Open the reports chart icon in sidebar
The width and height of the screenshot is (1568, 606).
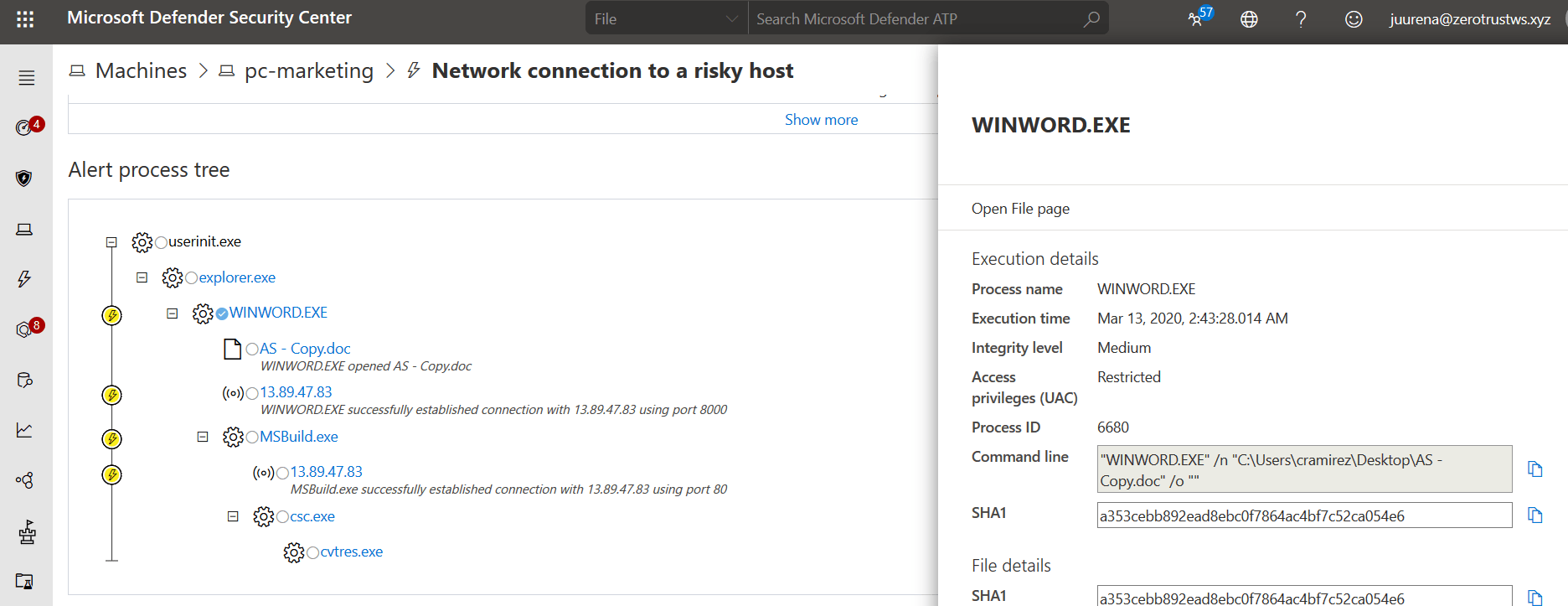[x=24, y=430]
